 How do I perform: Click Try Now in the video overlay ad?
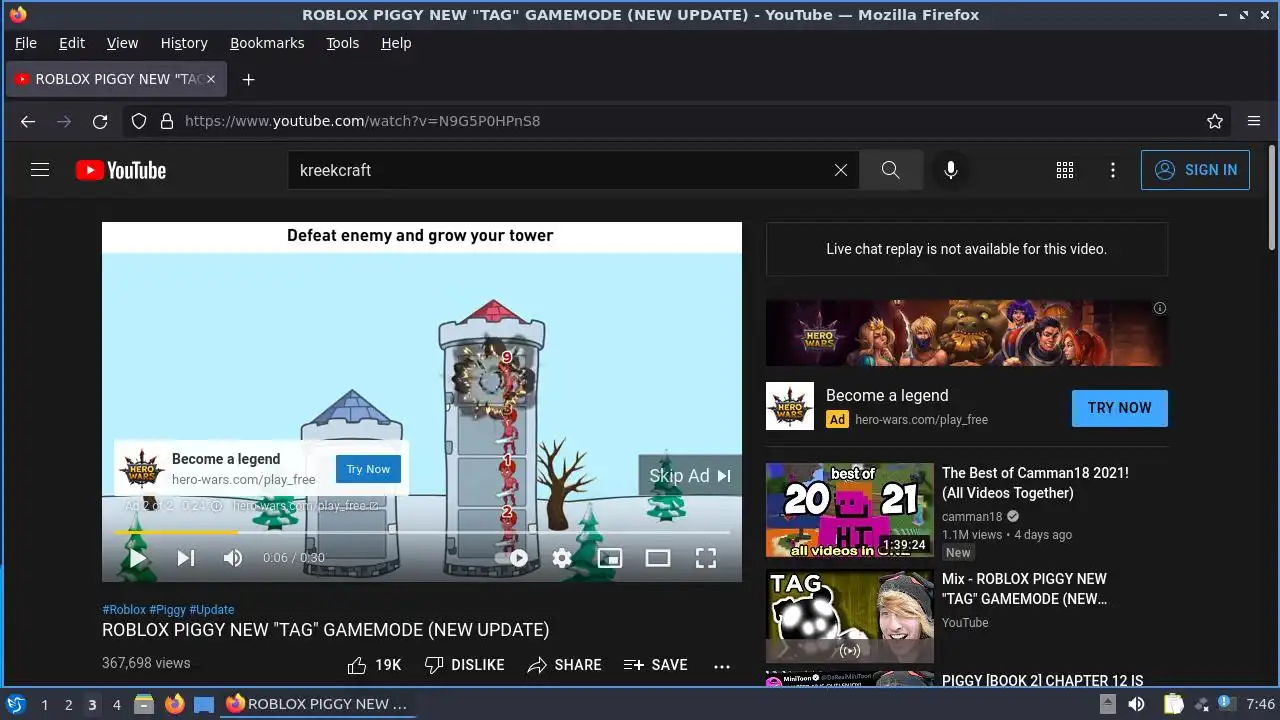pos(368,469)
